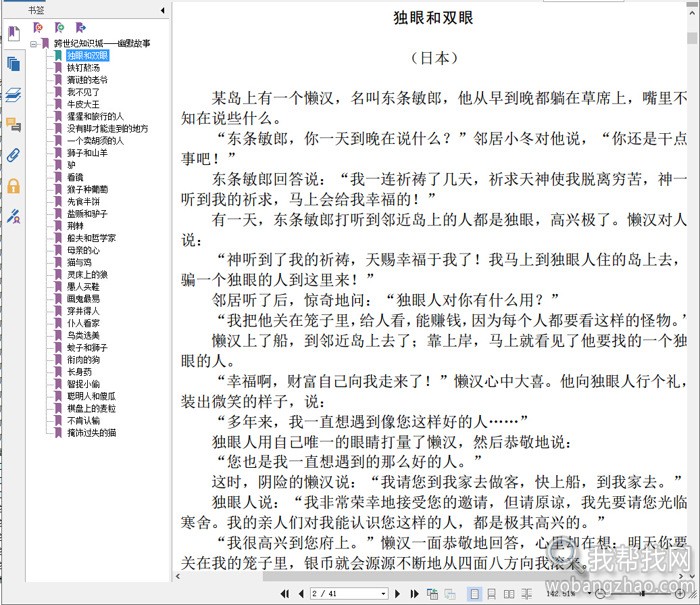
Task: Collapse the bookmarks panel with the arrow
Action: pos(162,10)
